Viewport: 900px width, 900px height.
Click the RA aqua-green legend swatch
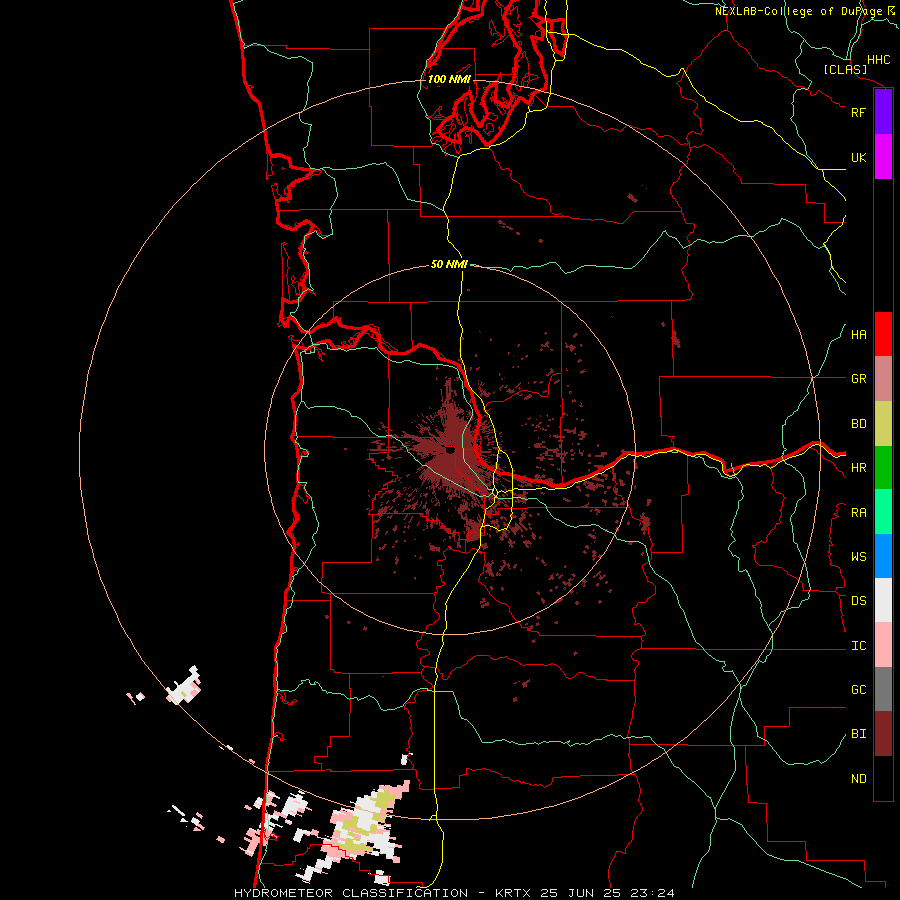[x=883, y=512]
